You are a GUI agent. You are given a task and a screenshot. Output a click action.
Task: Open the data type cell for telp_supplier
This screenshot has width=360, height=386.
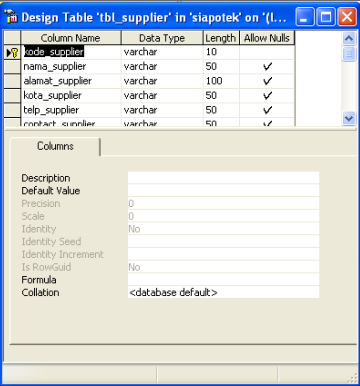point(162,110)
